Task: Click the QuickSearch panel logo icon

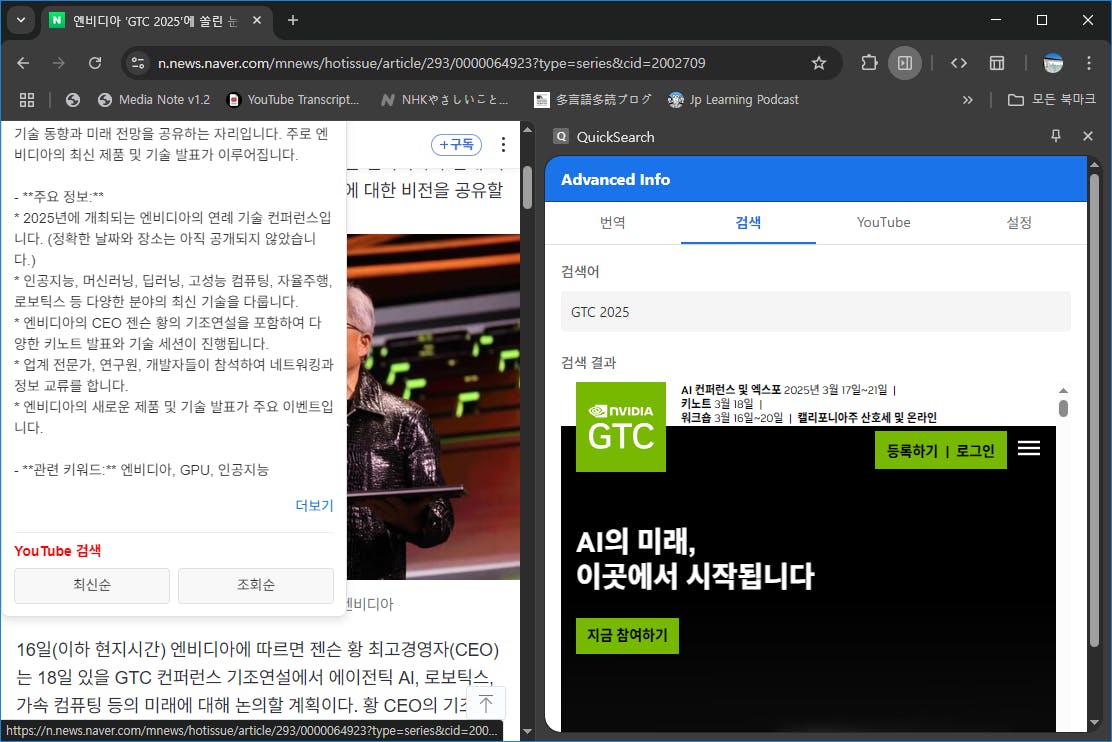Action: pos(561,136)
